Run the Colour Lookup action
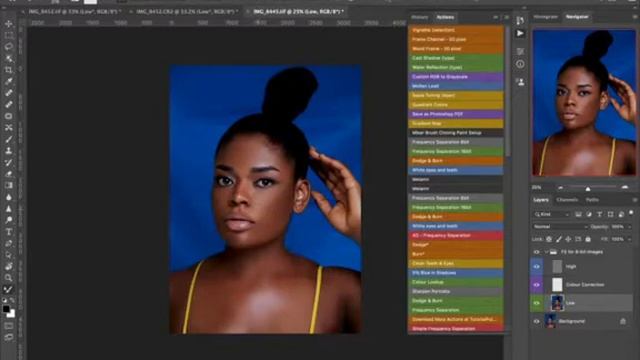 456,282
